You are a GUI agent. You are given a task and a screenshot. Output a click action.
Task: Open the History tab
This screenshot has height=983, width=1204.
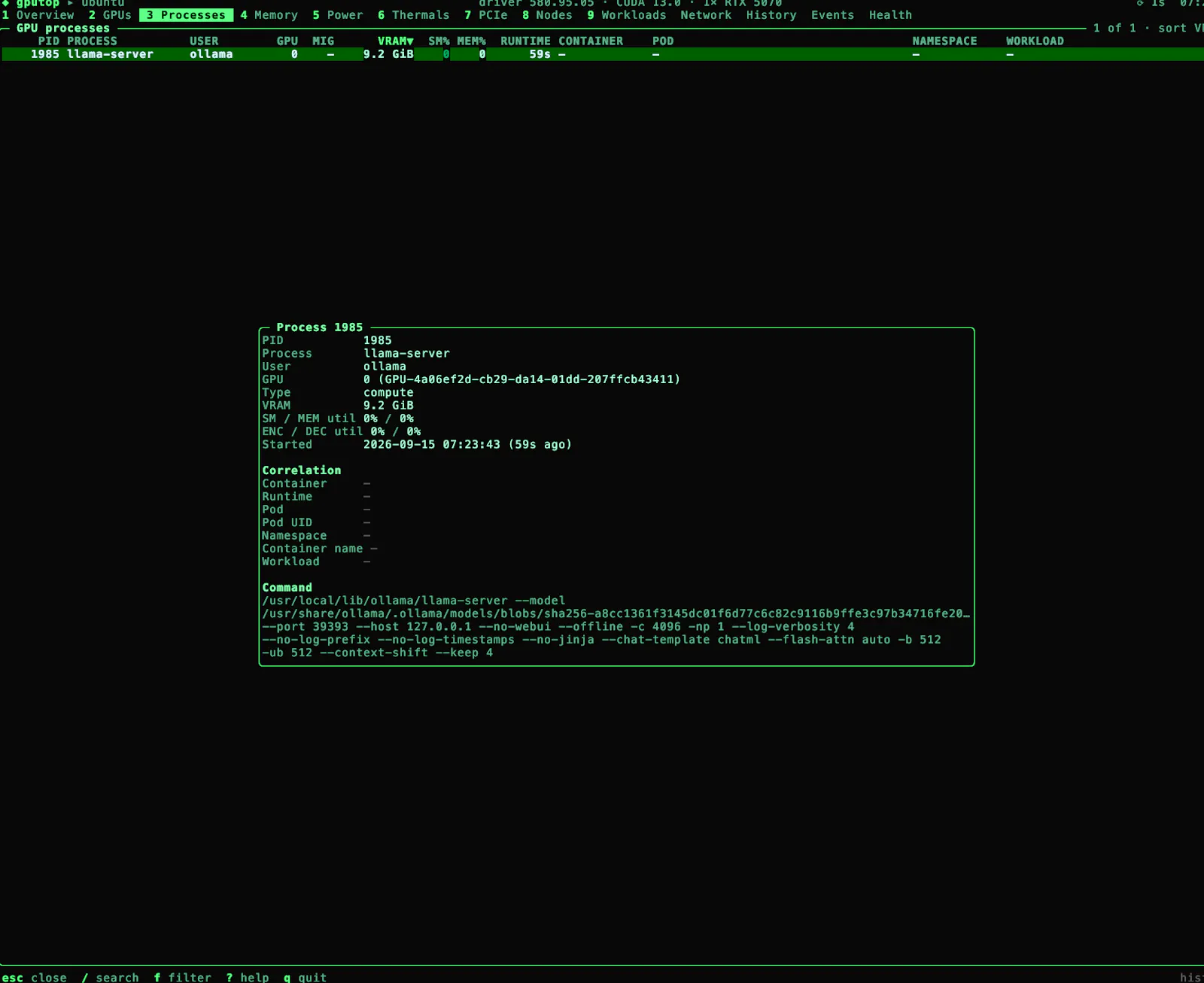pos(771,15)
